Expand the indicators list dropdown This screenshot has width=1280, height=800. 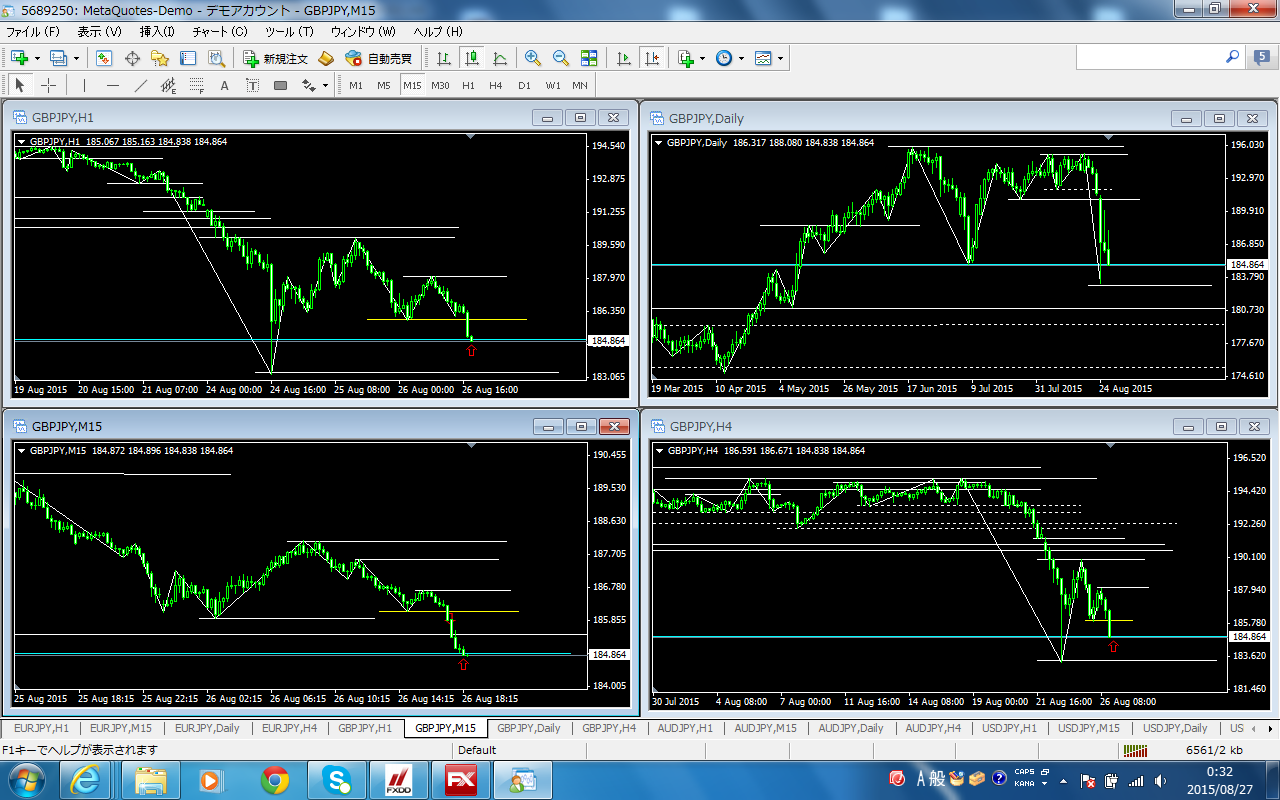point(703,58)
